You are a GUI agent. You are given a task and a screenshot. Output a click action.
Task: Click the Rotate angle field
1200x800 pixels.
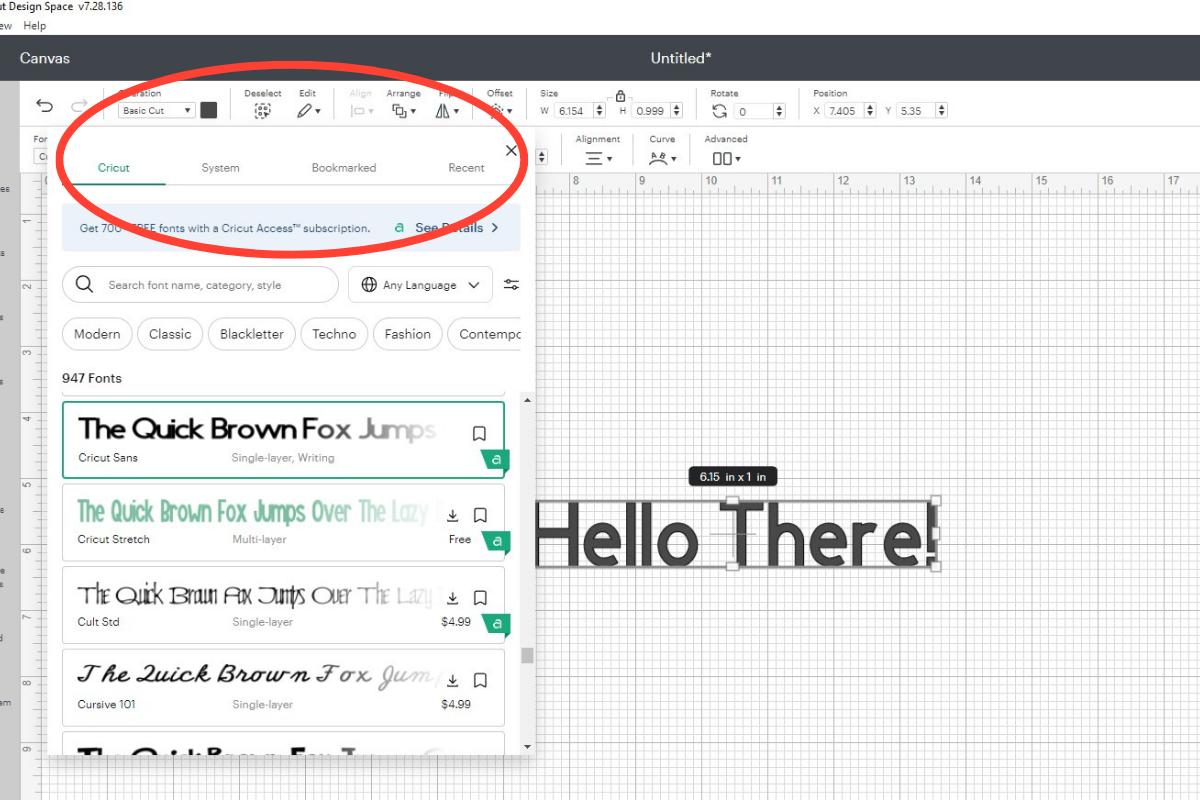pos(753,111)
